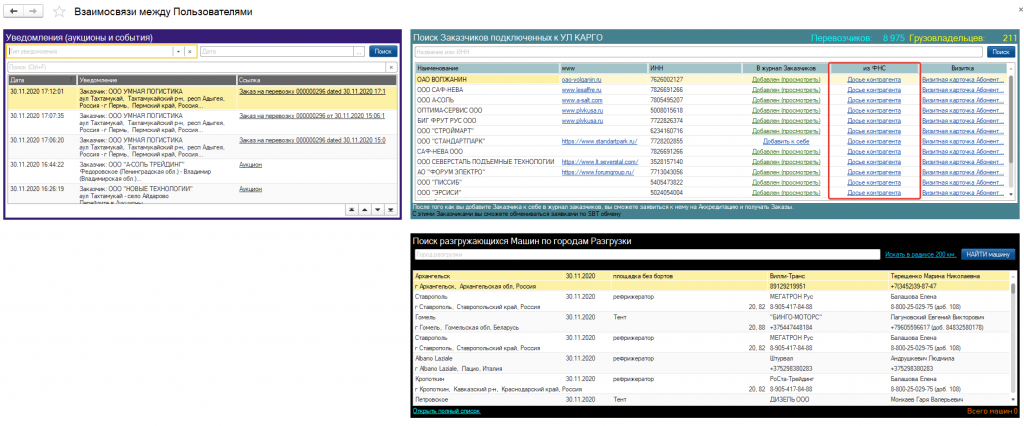Click Поиск button in customer search panel

click(1000, 52)
